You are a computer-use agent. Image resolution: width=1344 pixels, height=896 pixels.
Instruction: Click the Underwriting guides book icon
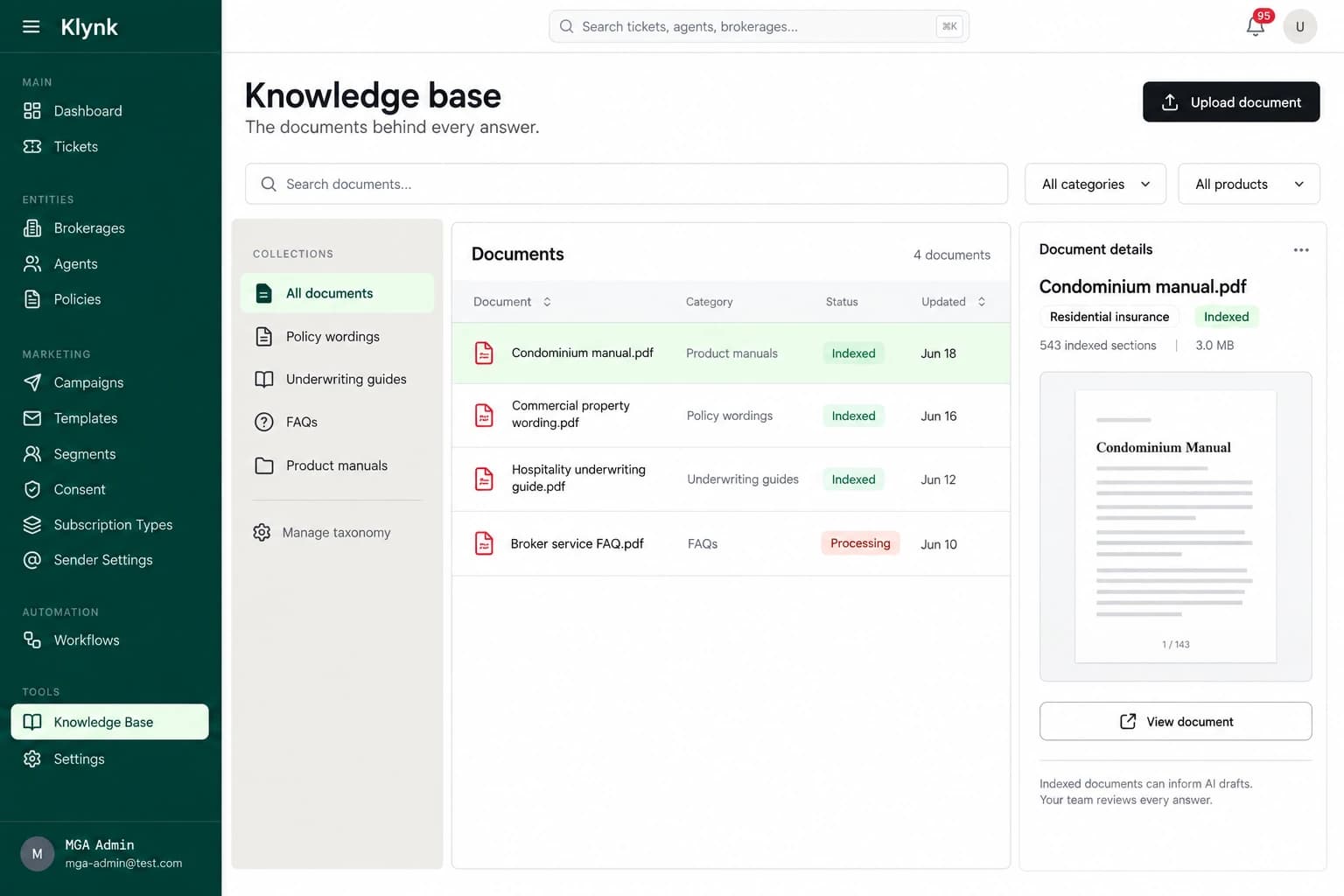[x=263, y=379]
